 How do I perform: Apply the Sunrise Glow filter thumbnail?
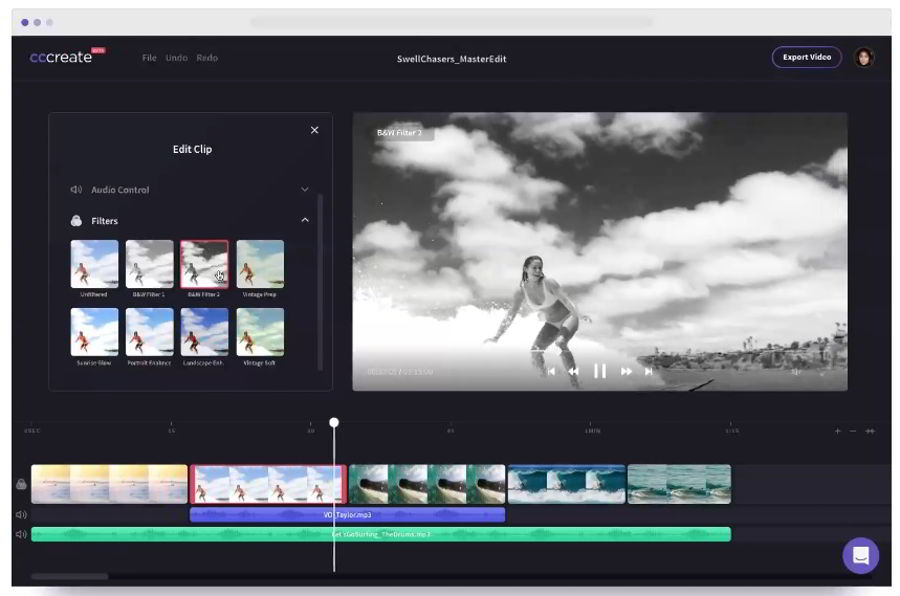point(94,332)
